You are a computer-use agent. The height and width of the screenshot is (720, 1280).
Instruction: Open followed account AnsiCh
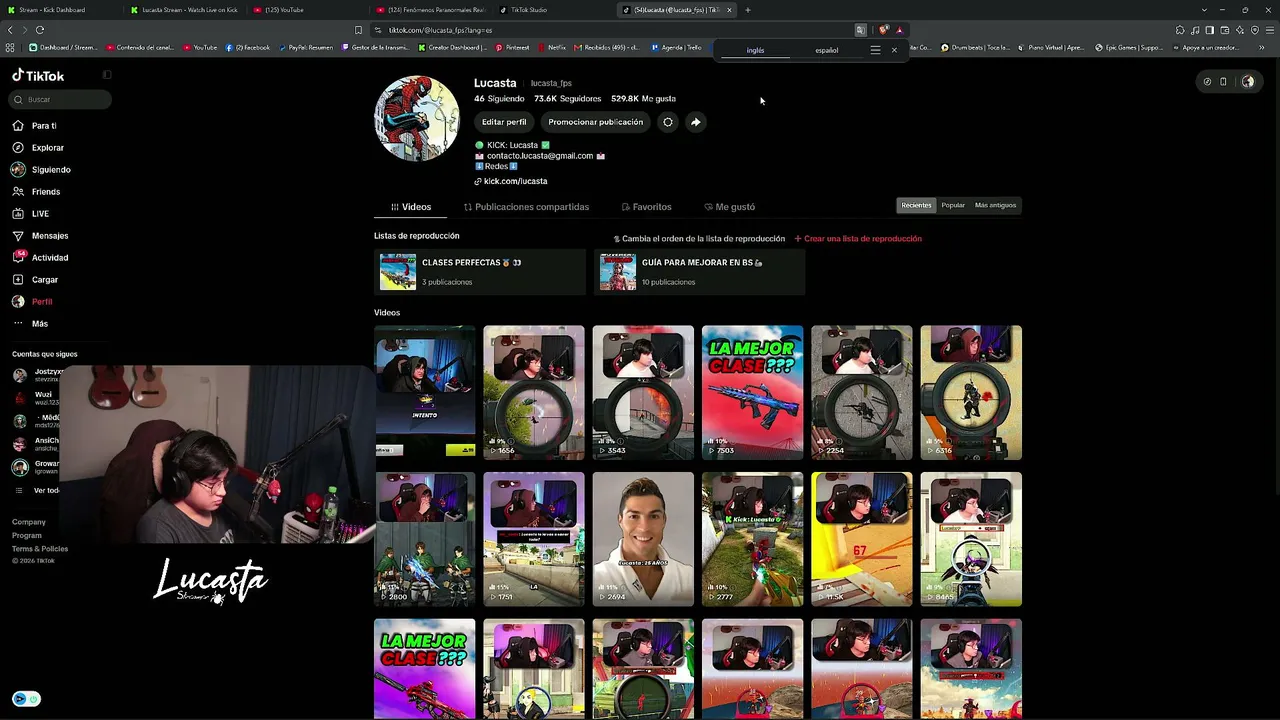pyautogui.click(x=38, y=444)
